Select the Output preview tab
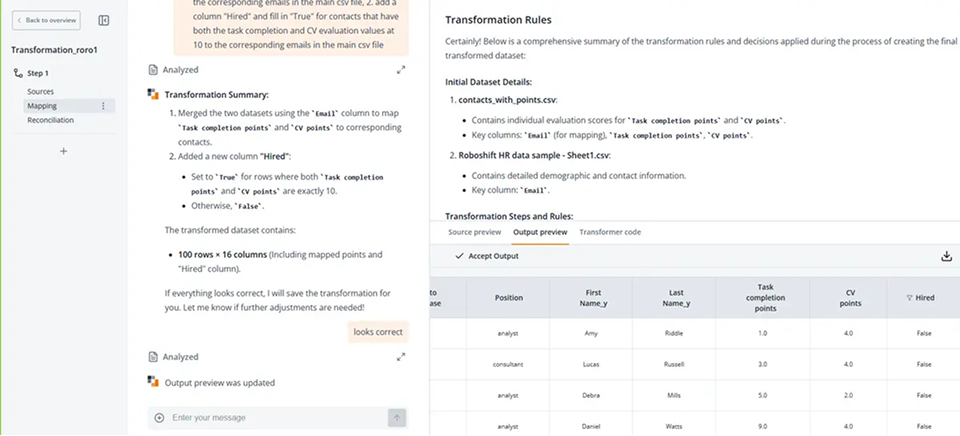This screenshot has width=960, height=436. click(x=540, y=232)
